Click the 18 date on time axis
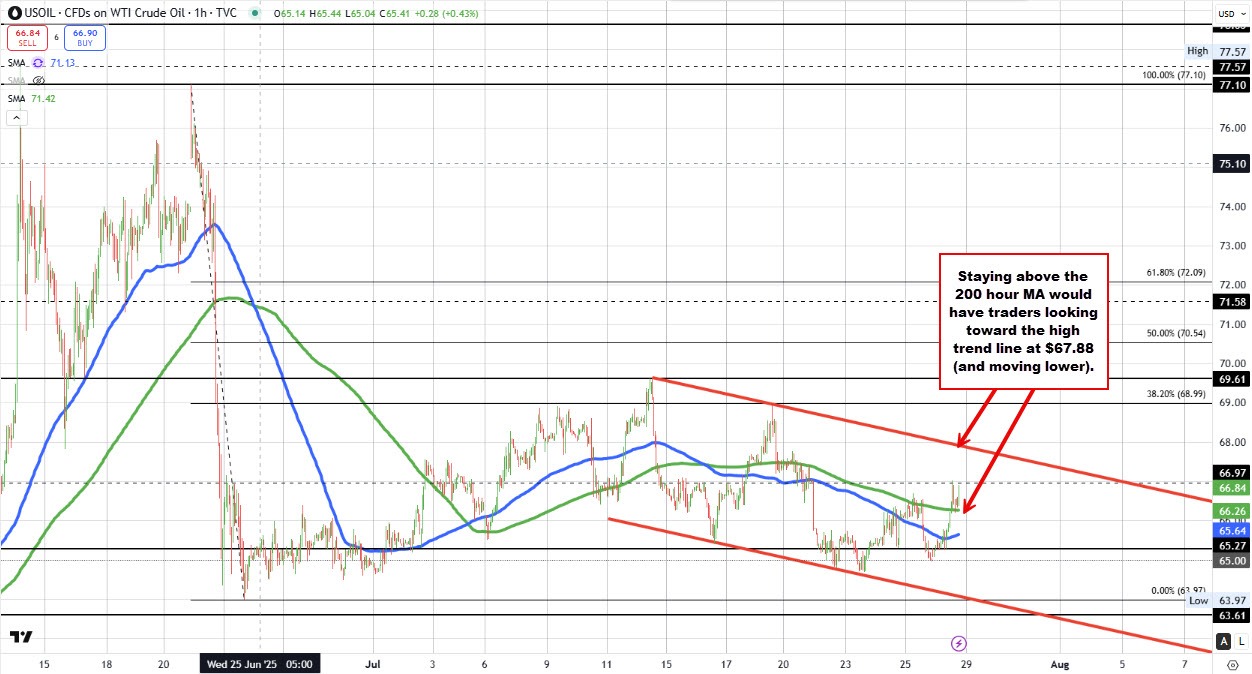The image size is (1252, 674). 105,663
